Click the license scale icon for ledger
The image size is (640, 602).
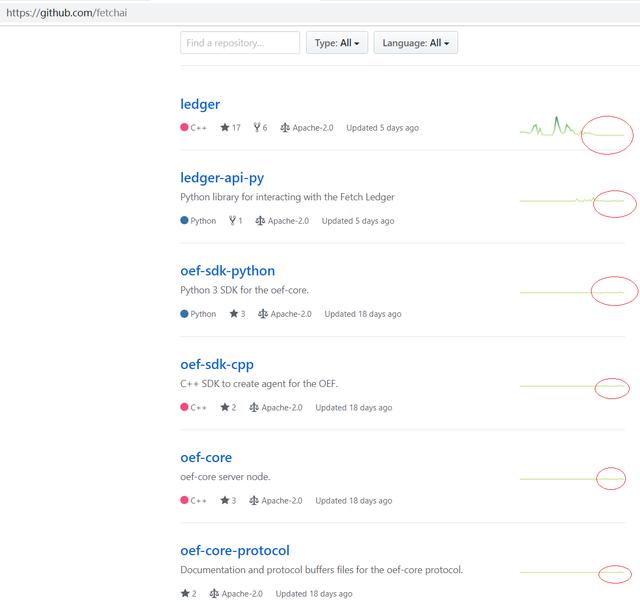point(284,128)
